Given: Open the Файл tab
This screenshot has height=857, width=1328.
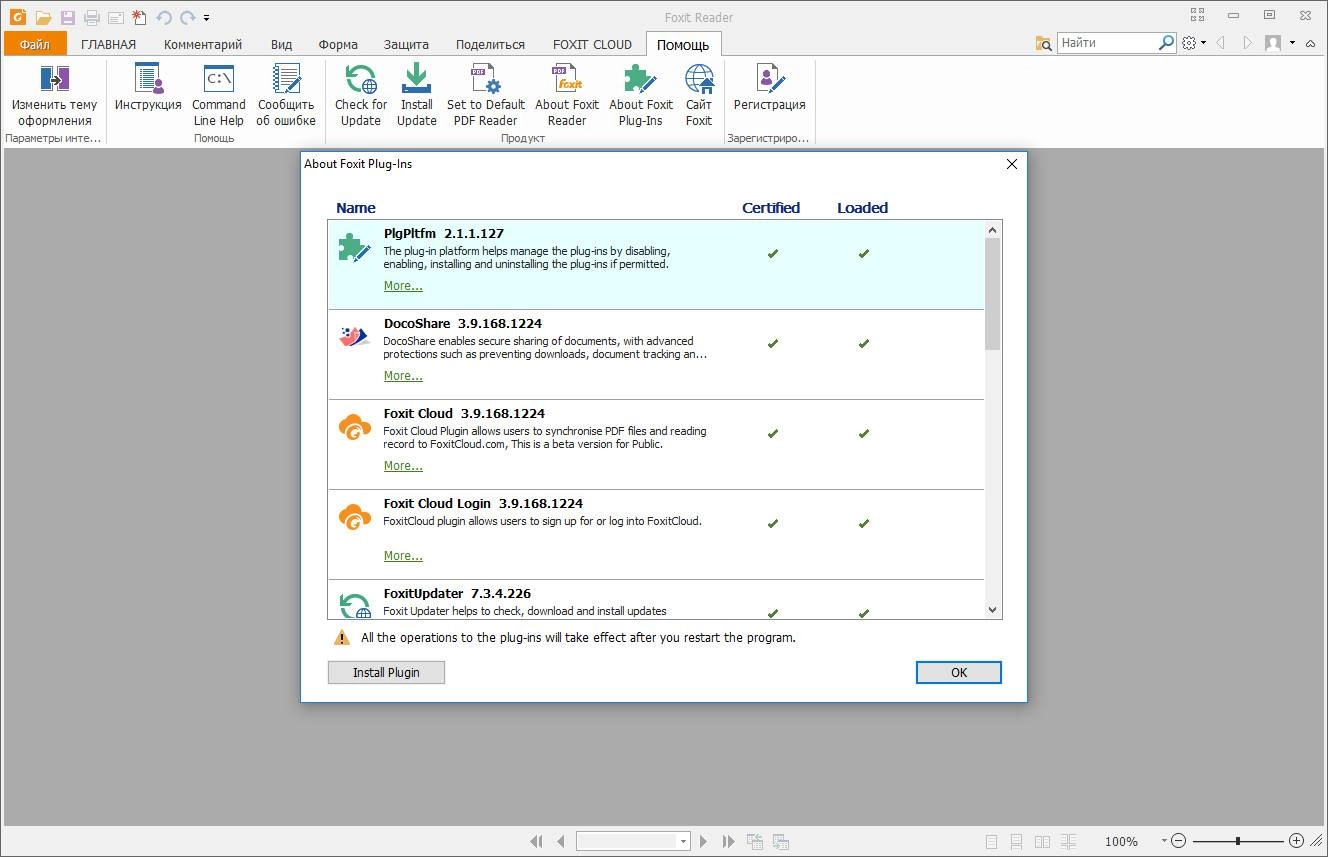Looking at the screenshot, I should pos(35,44).
